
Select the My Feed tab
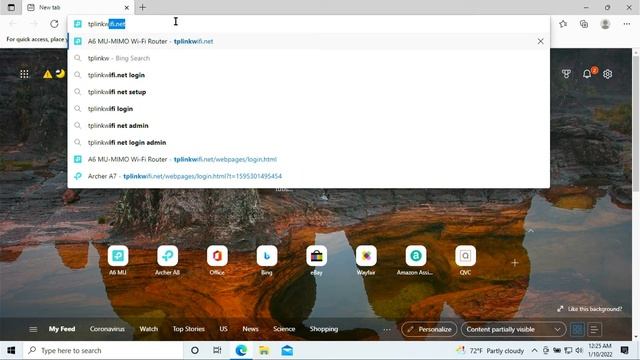(62, 329)
